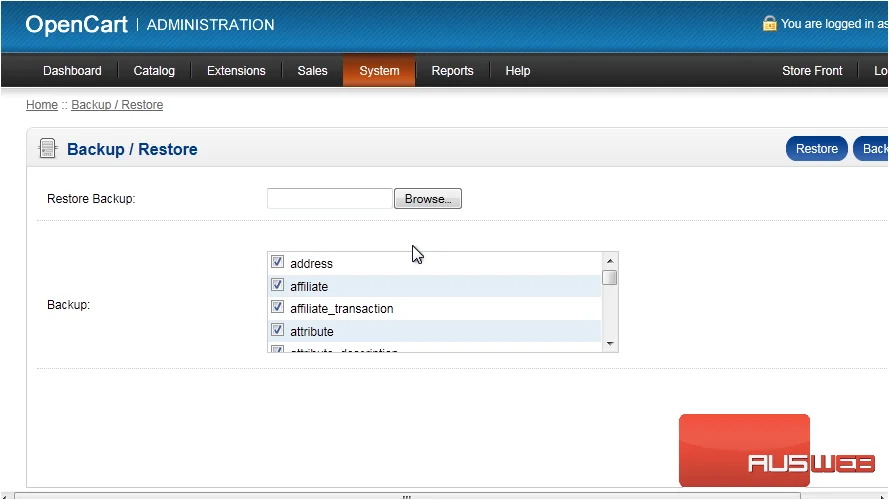Click the Backup / Restore server icon
This screenshot has width=889, height=500.
click(x=48, y=149)
